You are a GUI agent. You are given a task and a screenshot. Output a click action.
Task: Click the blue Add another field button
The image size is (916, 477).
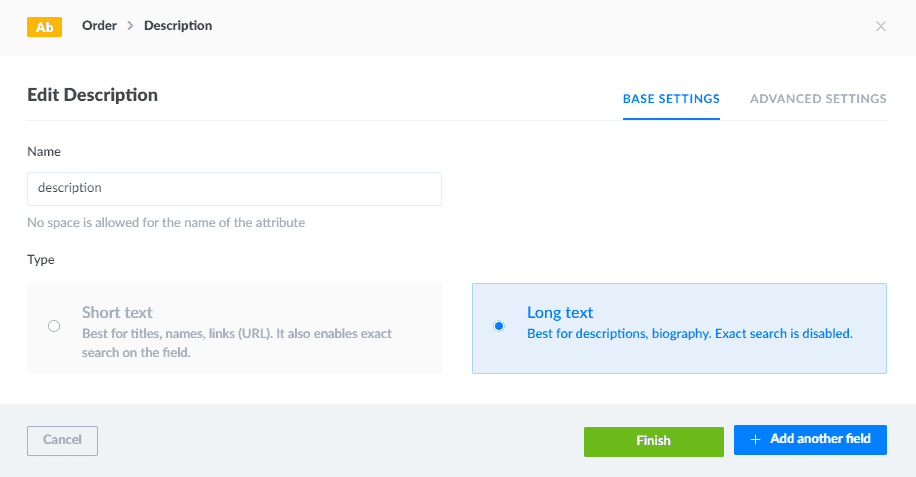pos(810,439)
